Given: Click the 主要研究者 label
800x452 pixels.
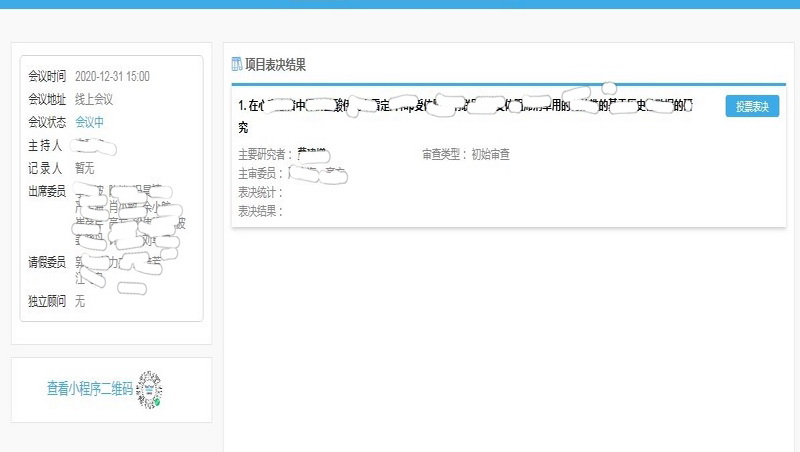Looking at the screenshot, I should point(265,154).
